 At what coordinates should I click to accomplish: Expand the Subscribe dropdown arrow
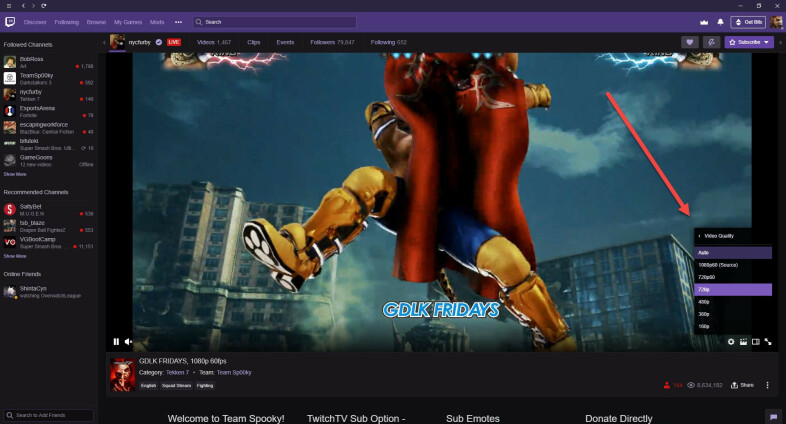766,42
